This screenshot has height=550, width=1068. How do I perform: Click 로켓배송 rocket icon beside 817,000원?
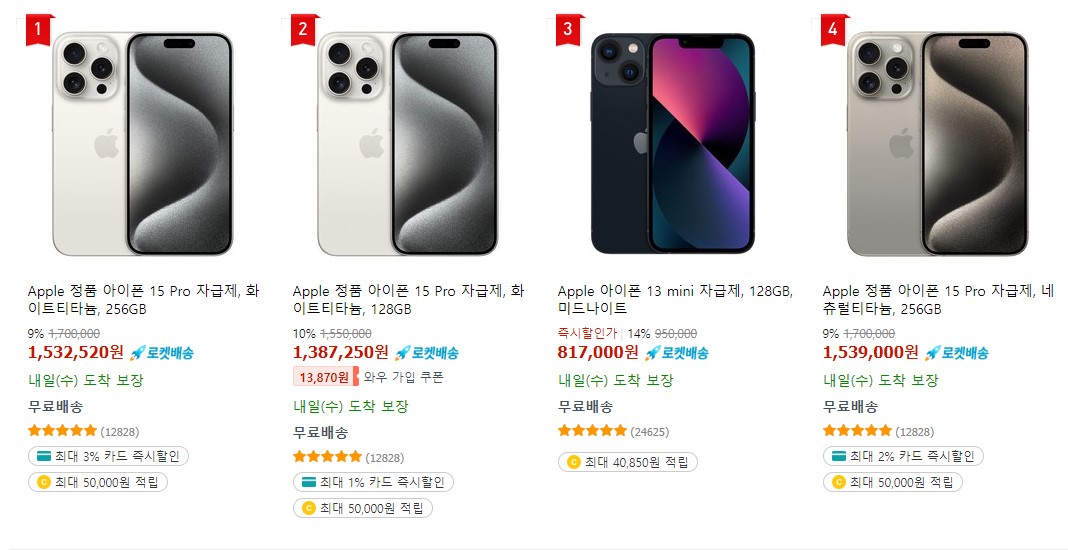(x=652, y=353)
